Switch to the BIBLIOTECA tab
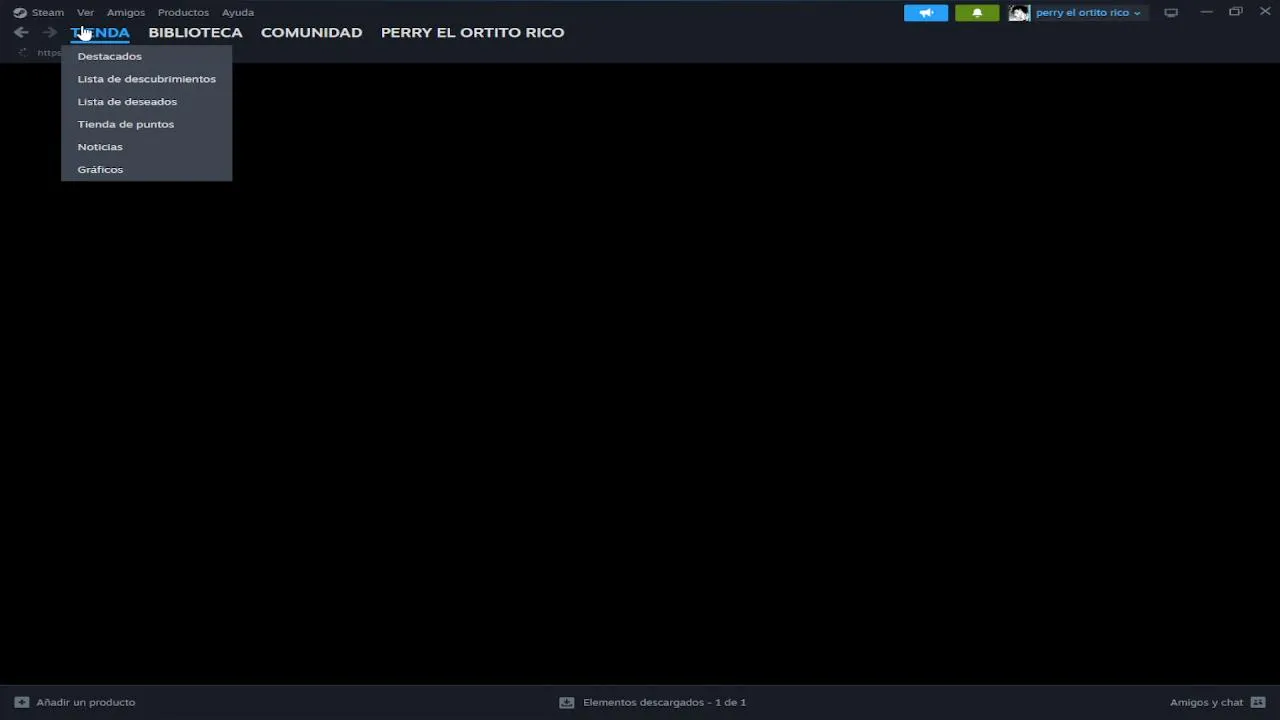This screenshot has width=1280, height=720. point(195,32)
